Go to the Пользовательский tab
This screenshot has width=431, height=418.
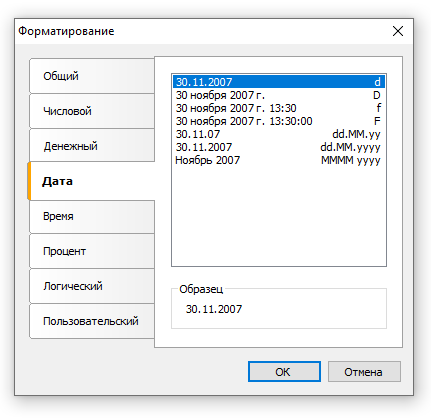(x=92, y=321)
